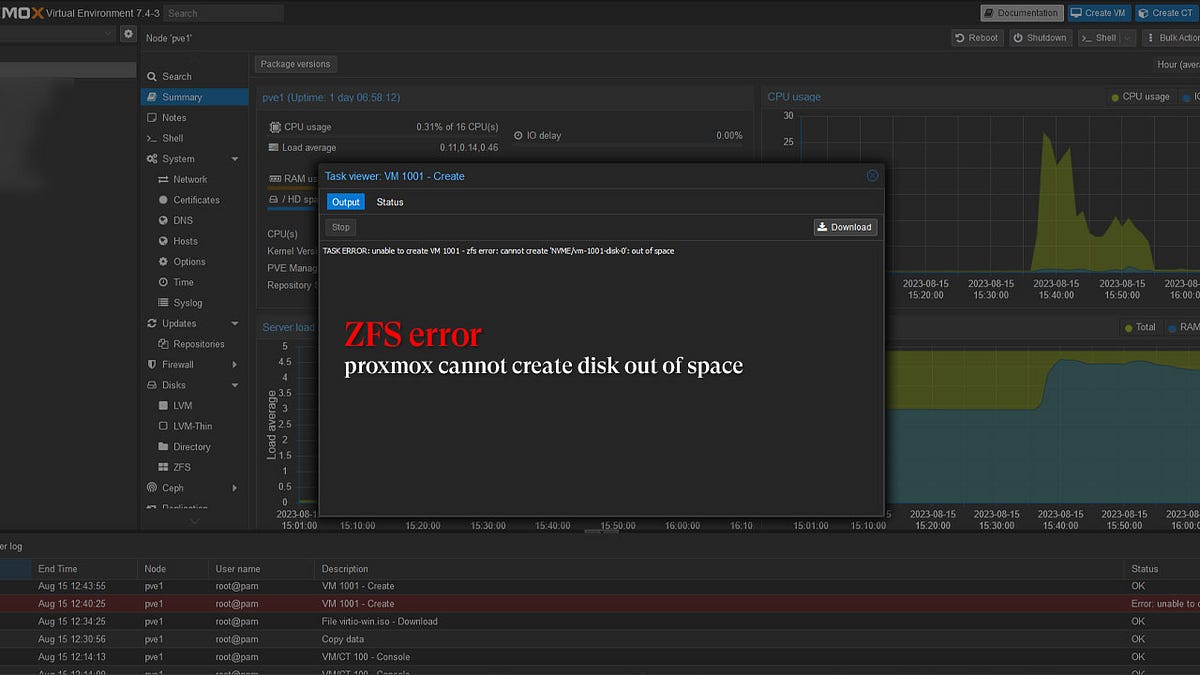Collapse the System tree section
This screenshot has width=1200, height=675.
tap(235, 159)
